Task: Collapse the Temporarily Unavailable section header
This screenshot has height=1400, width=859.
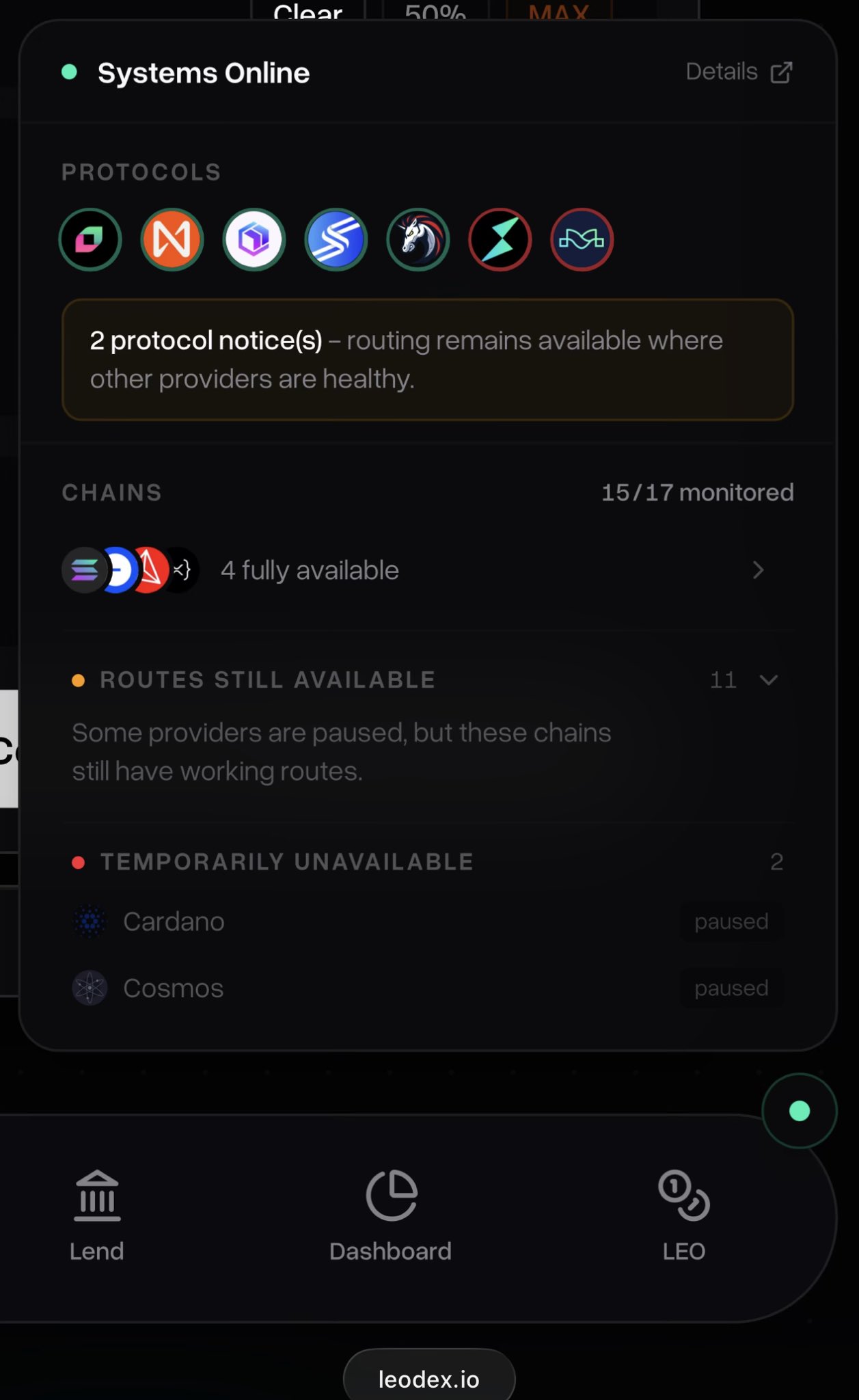Action: point(428,862)
